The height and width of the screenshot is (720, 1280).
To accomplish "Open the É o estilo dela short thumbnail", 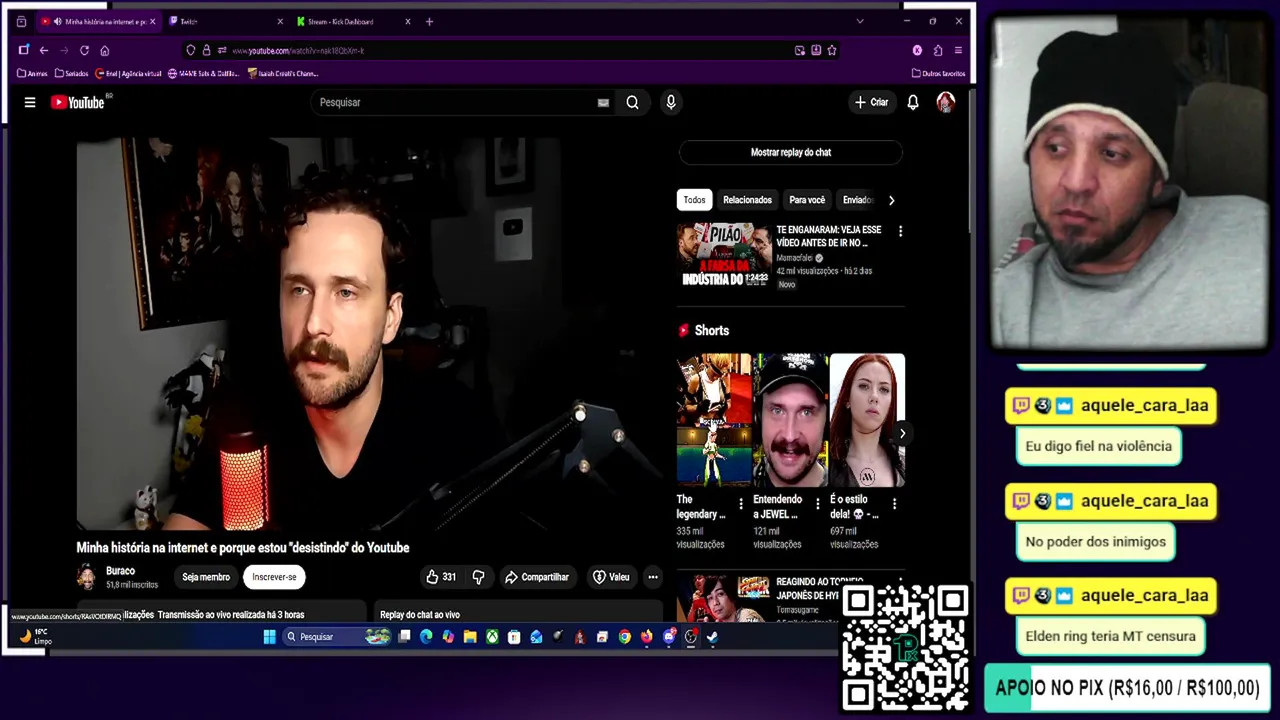I will (x=867, y=419).
